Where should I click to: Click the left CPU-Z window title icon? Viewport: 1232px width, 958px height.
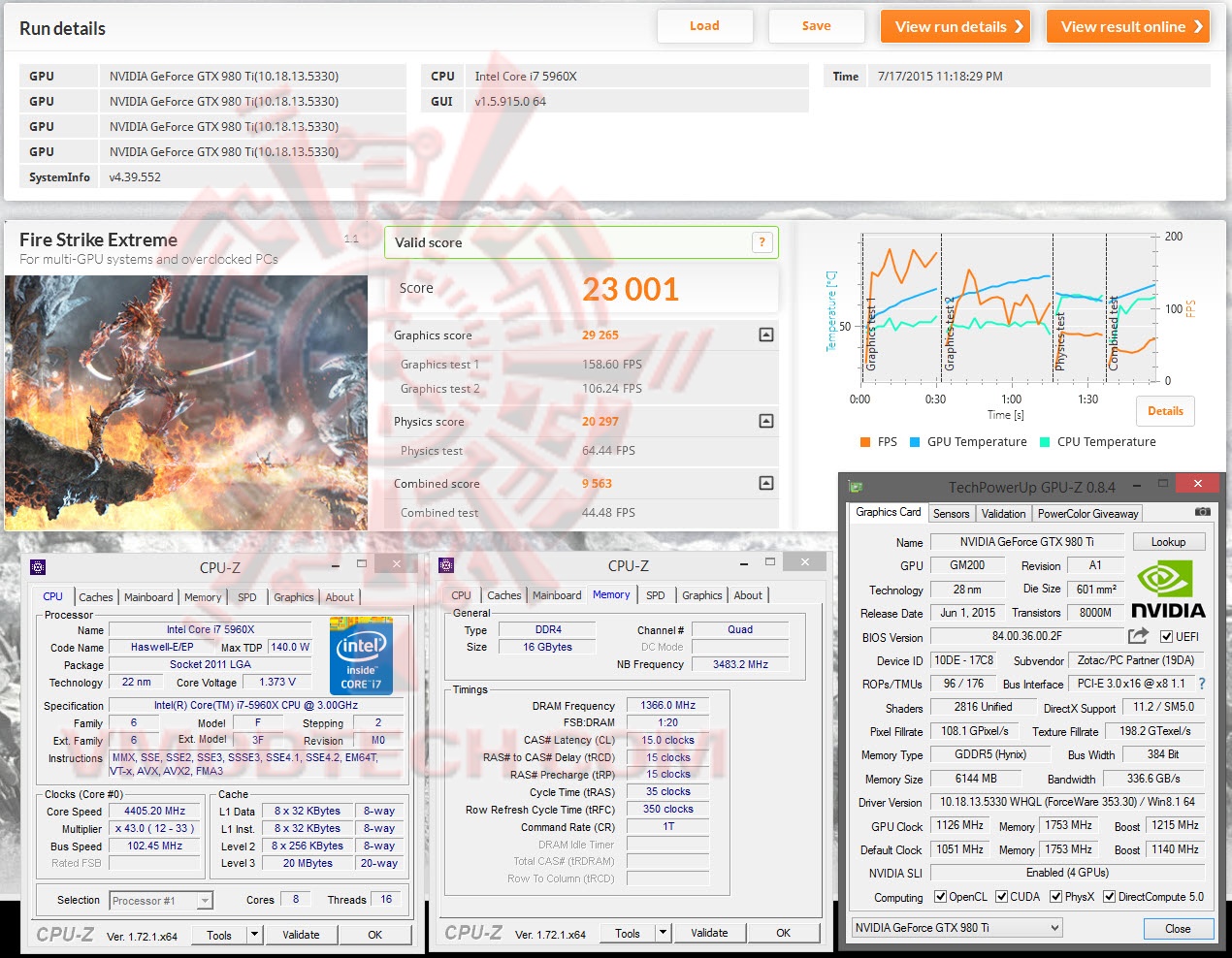pyautogui.click(x=38, y=567)
